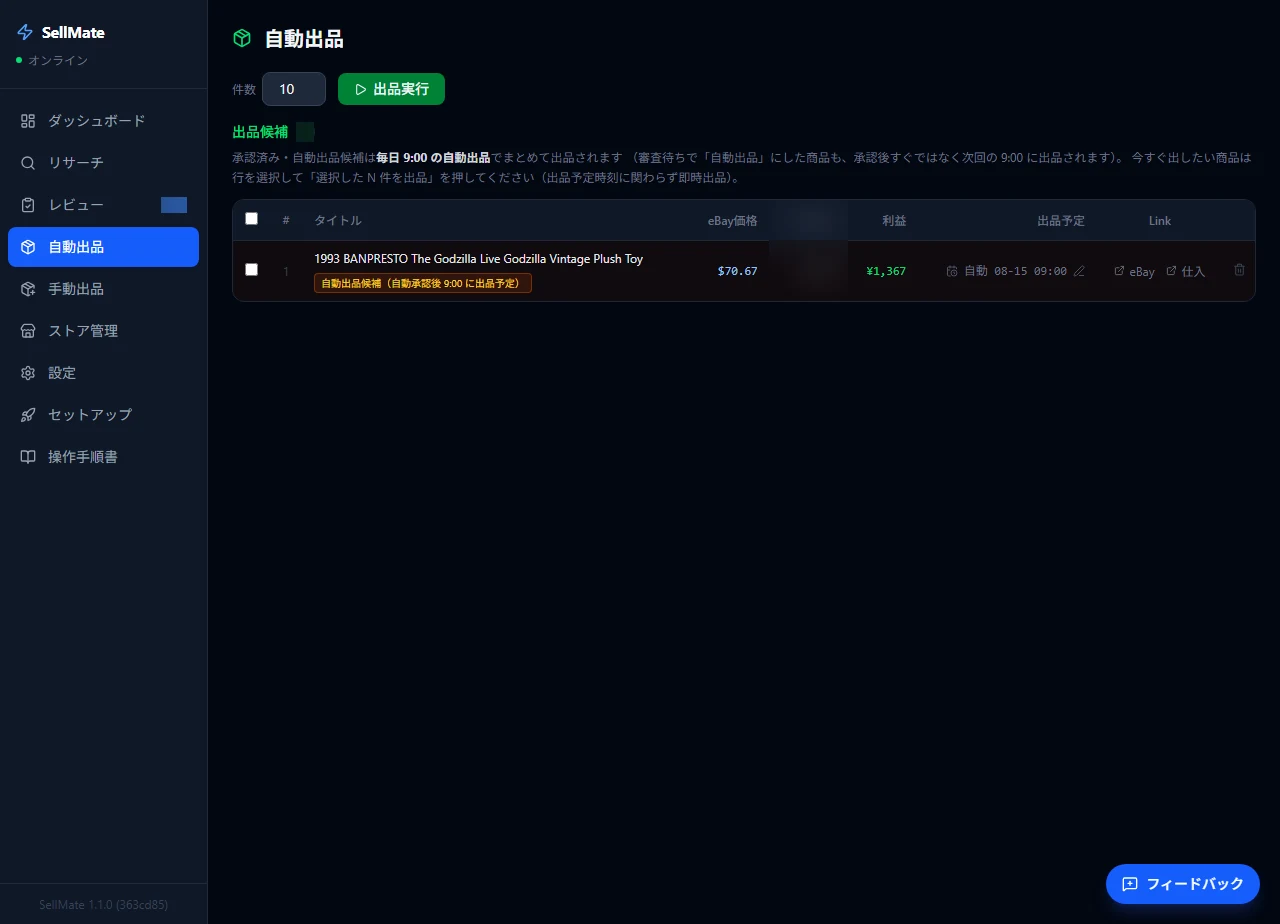Check the BANPRESTO Godzilla row checkbox
Viewport: 1280px width, 924px height.
point(251,270)
